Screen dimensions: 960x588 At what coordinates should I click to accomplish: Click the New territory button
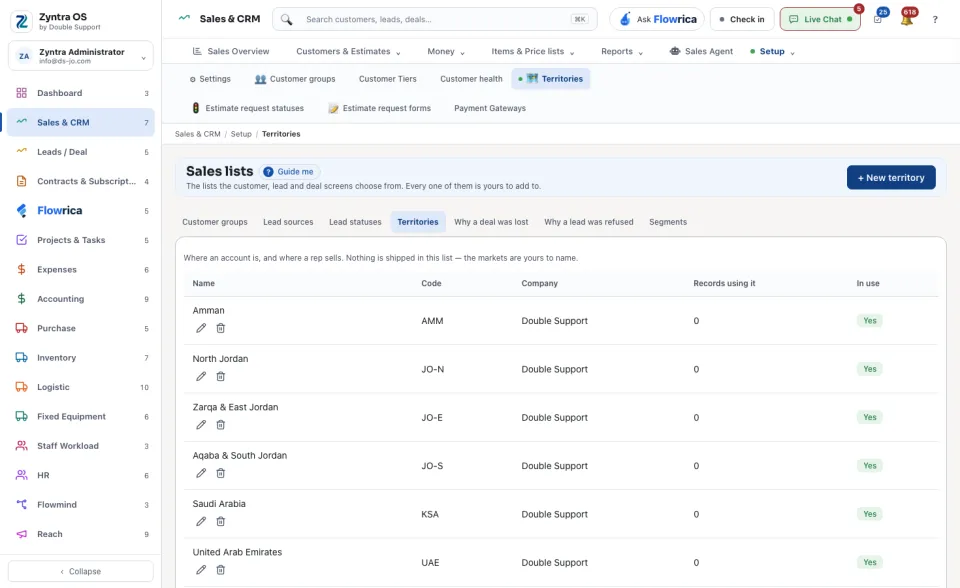(891, 178)
